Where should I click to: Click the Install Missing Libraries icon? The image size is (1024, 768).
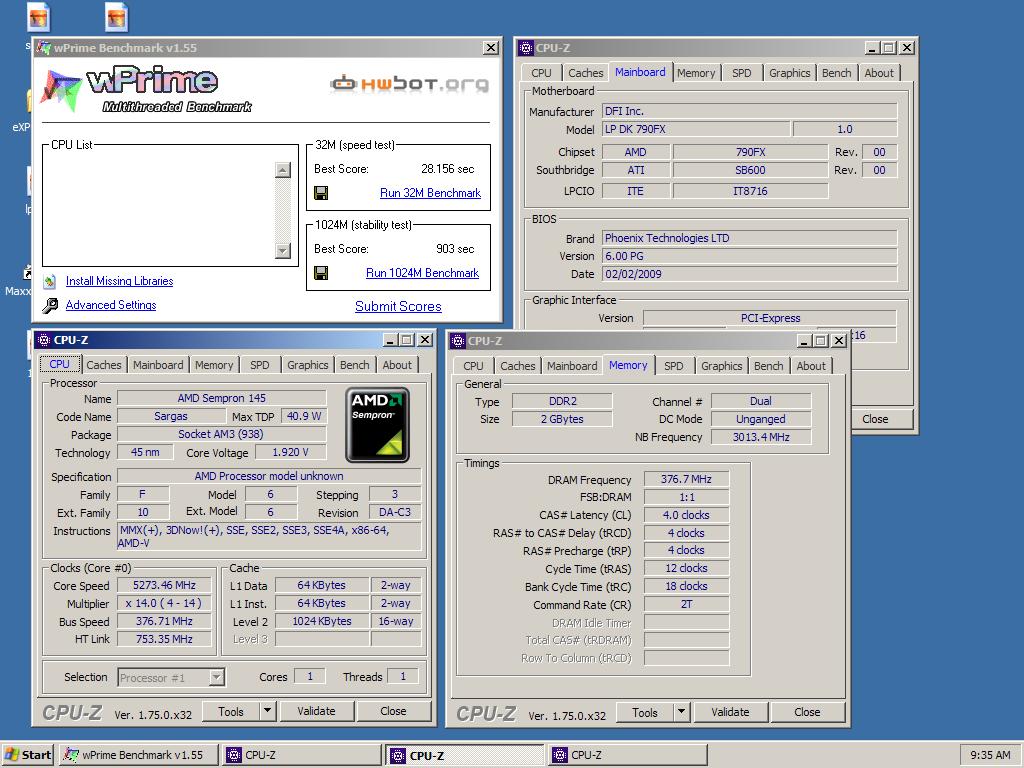coord(50,281)
